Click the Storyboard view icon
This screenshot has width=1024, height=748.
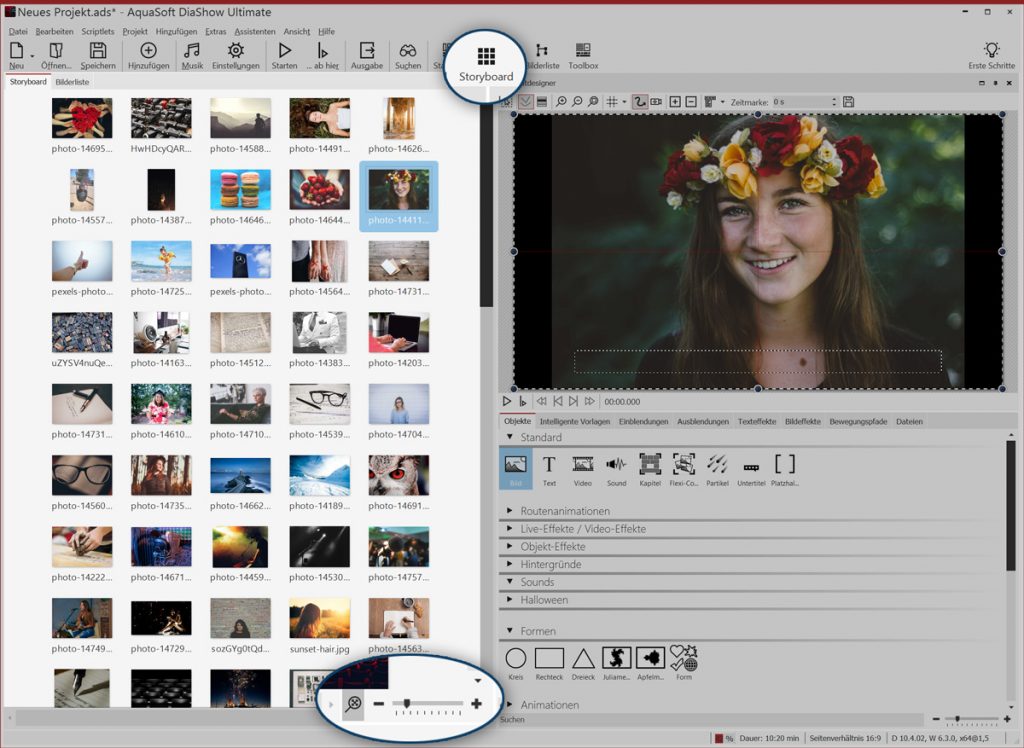point(486,56)
